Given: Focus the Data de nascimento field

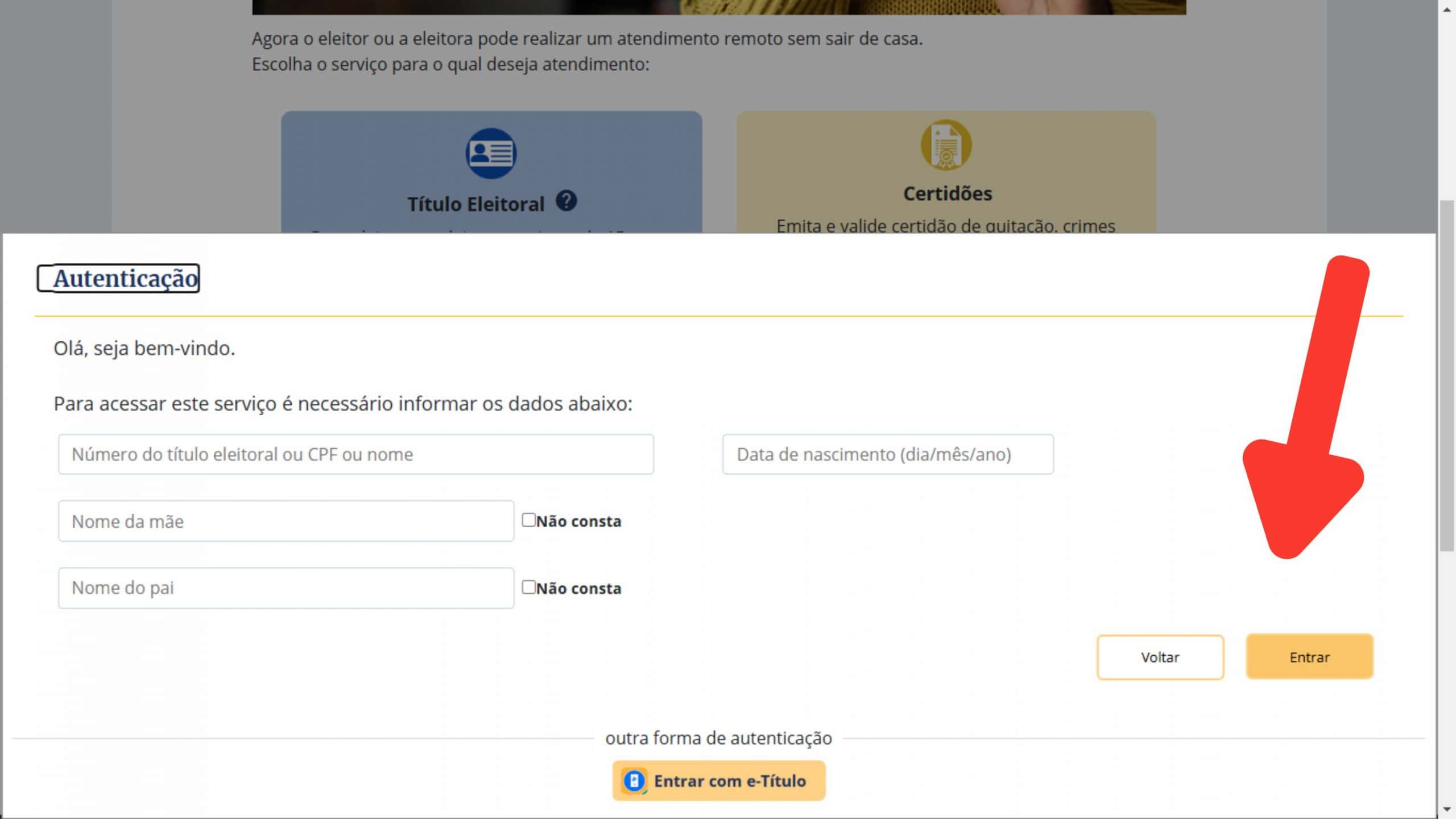Looking at the screenshot, I should click(887, 454).
